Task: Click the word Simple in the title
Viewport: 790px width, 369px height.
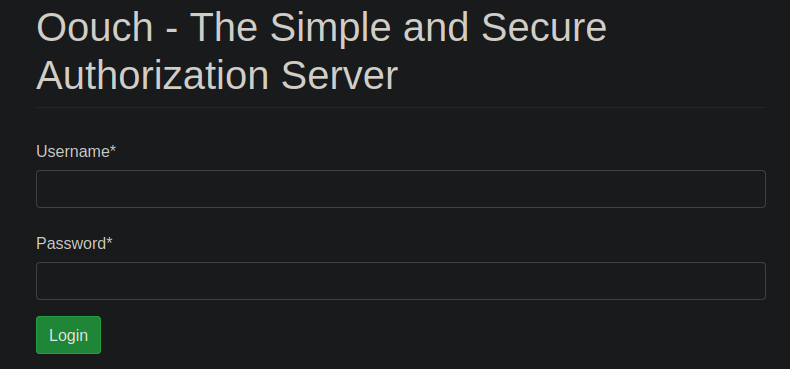Action: 331,28
